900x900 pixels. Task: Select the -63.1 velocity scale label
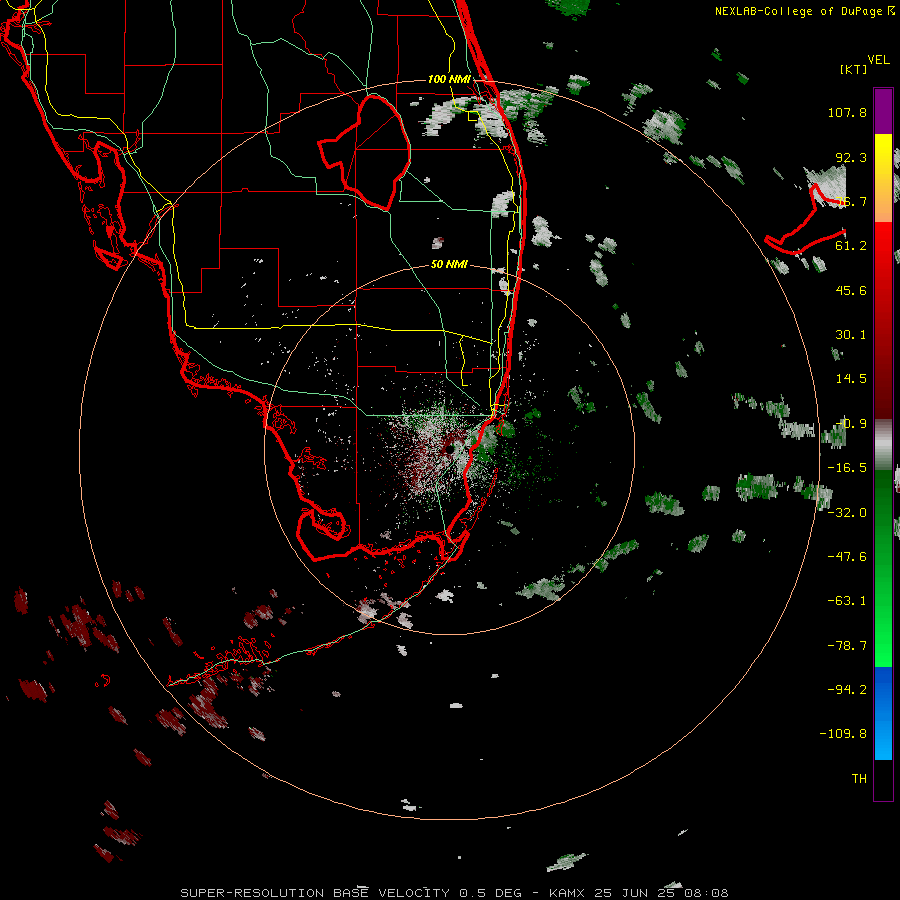coord(847,601)
